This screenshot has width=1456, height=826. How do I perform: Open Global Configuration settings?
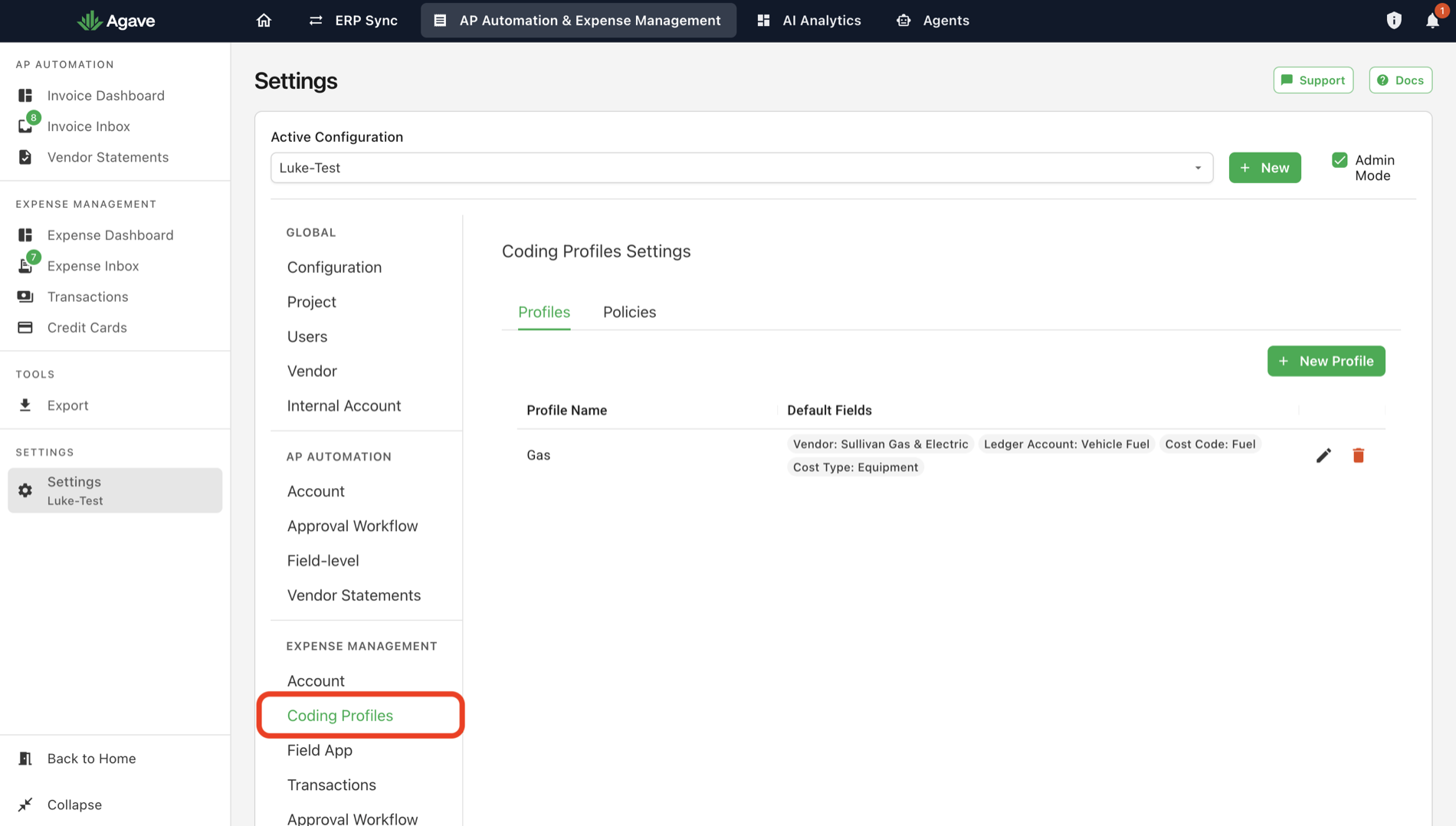point(334,267)
